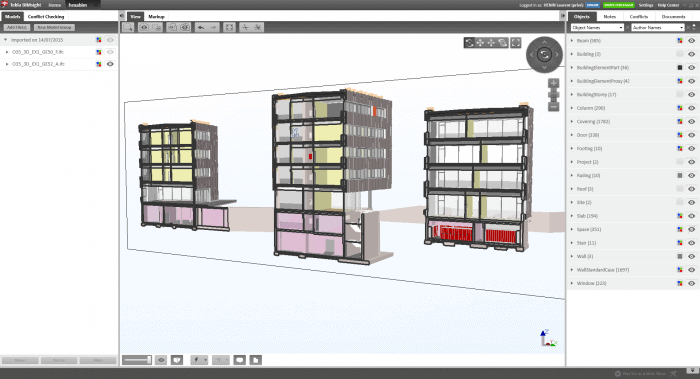Hide the Window object group with its eye icon
The height and width of the screenshot is (379, 700).
click(691, 283)
